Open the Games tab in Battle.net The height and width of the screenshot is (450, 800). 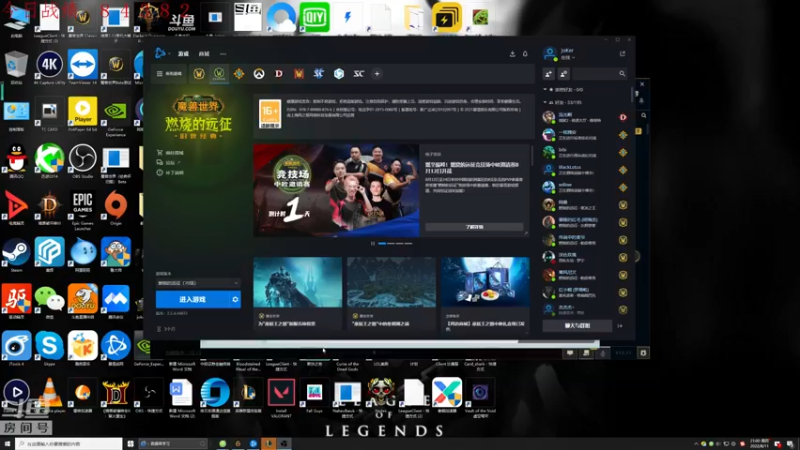click(x=183, y=54)
